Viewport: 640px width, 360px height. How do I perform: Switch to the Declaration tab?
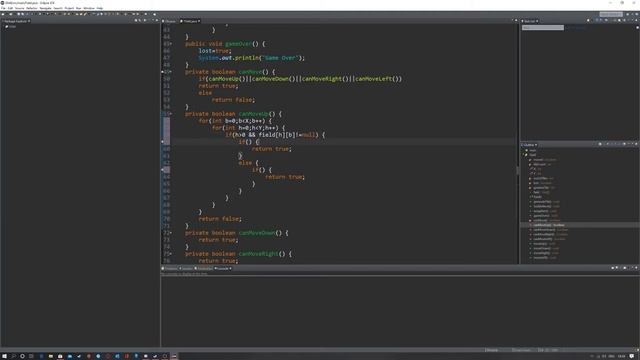click(204, 269)
